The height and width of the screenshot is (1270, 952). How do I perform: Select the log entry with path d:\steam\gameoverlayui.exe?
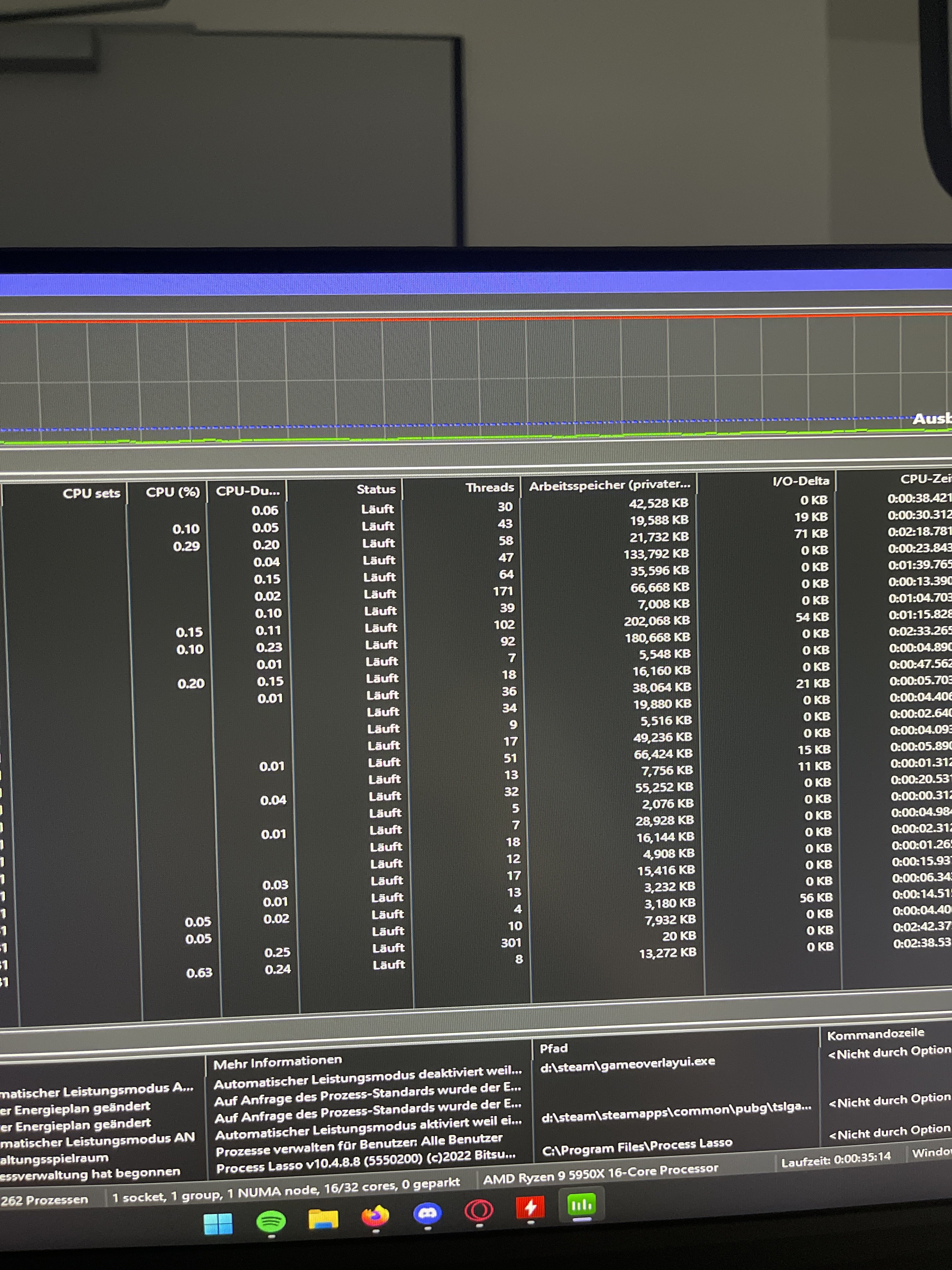[x=627, y=1064]
